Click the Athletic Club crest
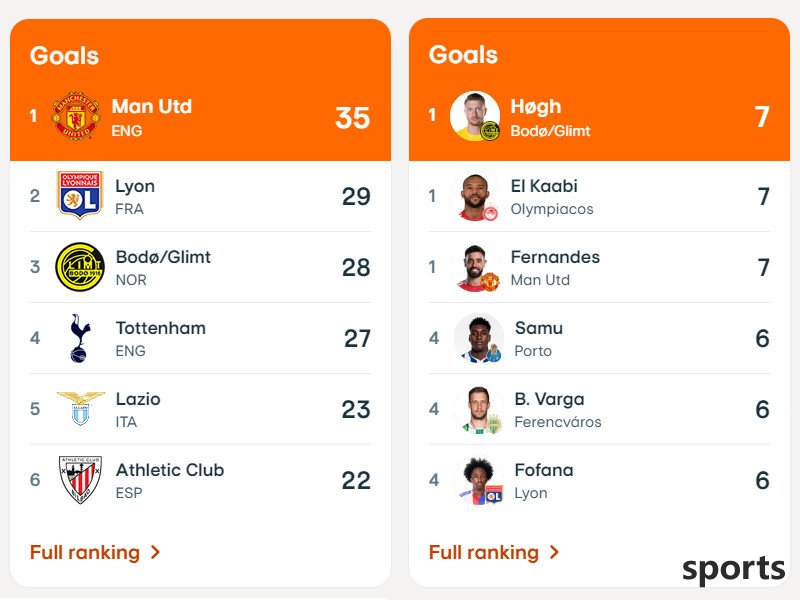This screenshot has width=800, height=600. click(x=80, y=480)
